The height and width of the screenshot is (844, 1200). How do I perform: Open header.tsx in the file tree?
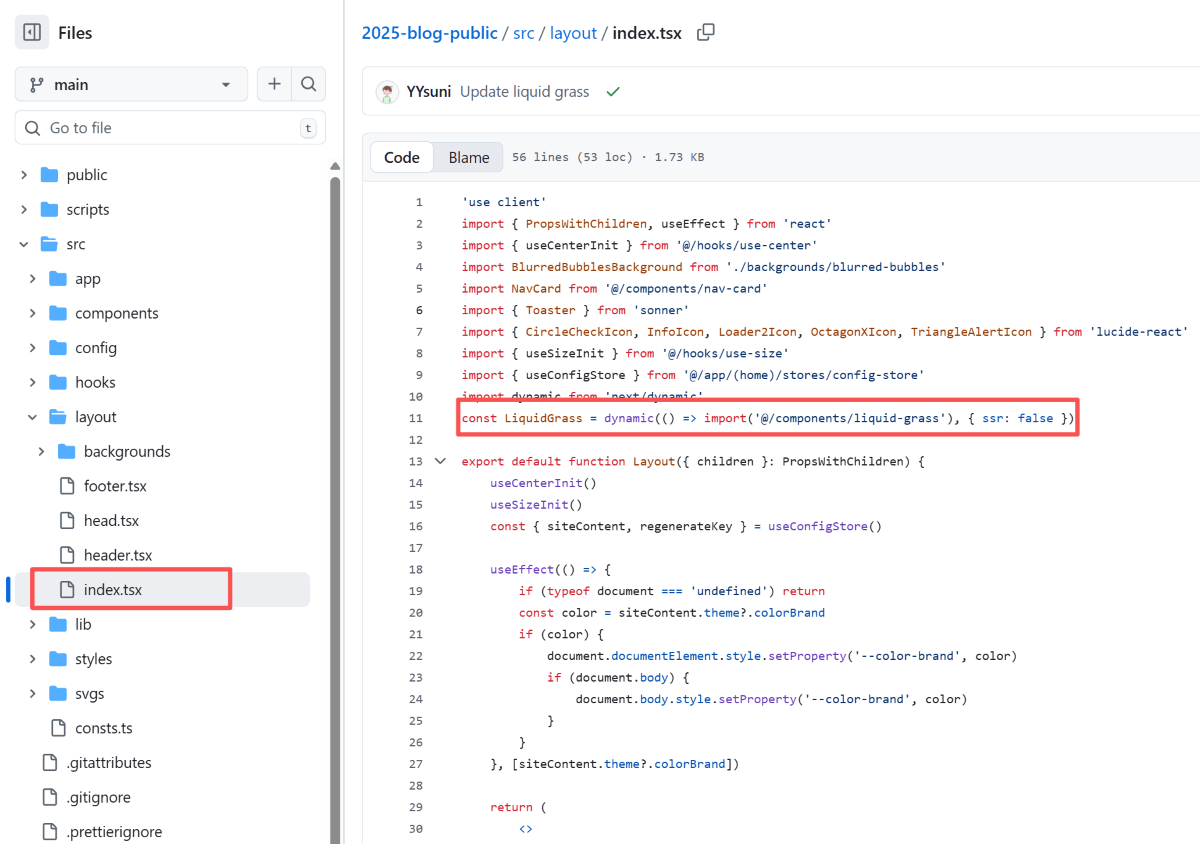tap(117, 555)
